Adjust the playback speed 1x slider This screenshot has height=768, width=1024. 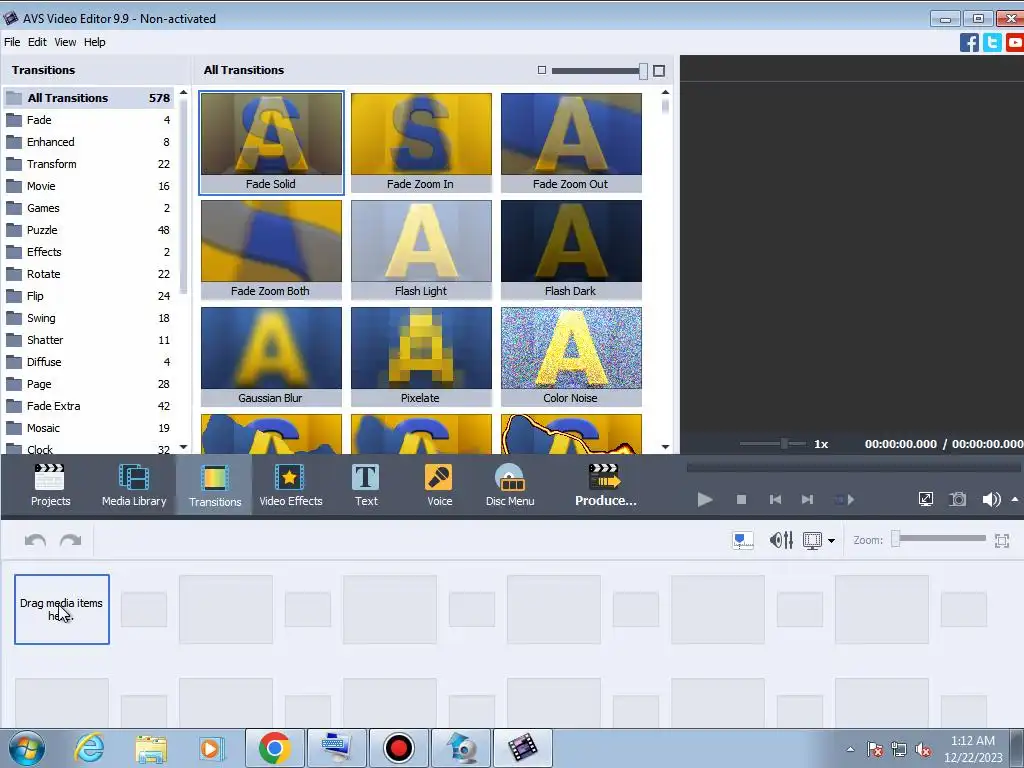773,443
